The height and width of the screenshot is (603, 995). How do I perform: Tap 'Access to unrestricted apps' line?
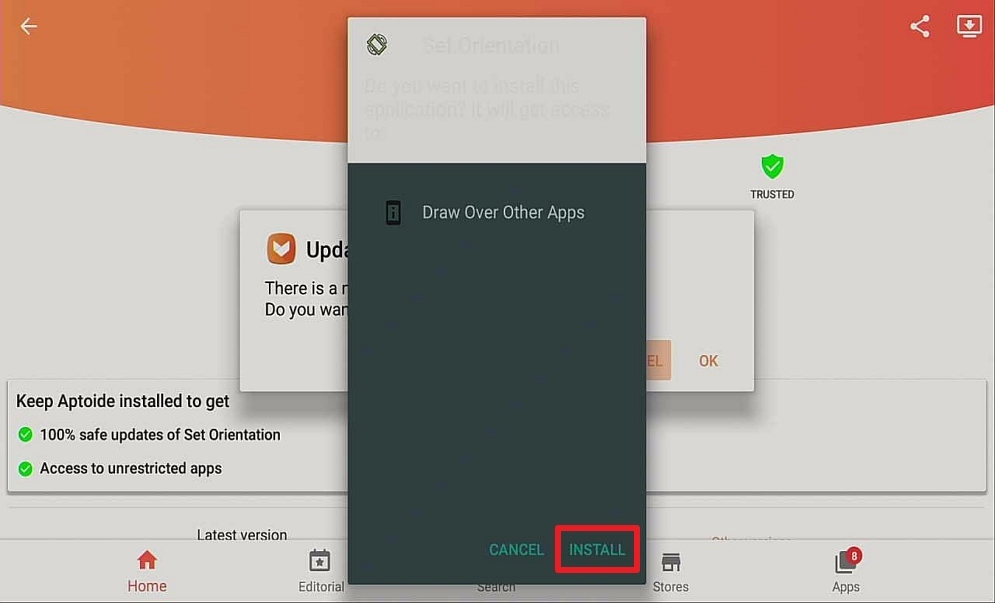(x=131, y=468)
